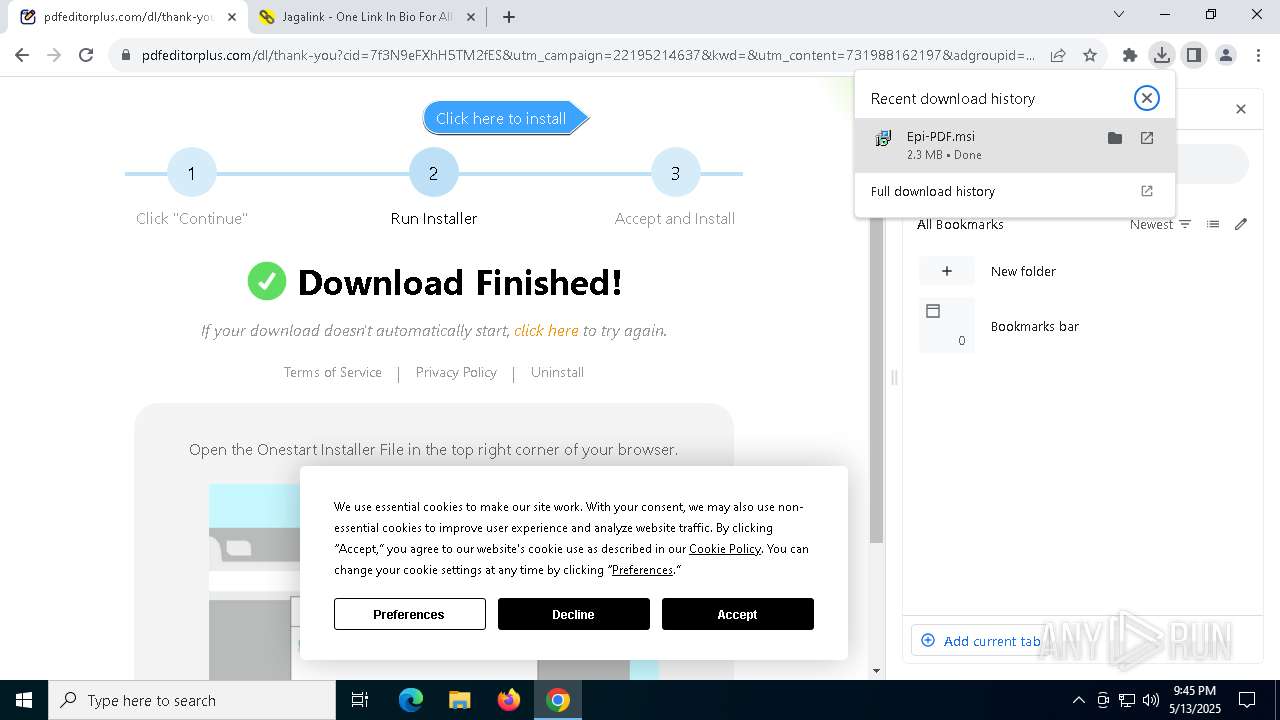This screenshot has height=720, width=1280.
Task: Open Privacy Policy link
Action: [x=456, y=372]
